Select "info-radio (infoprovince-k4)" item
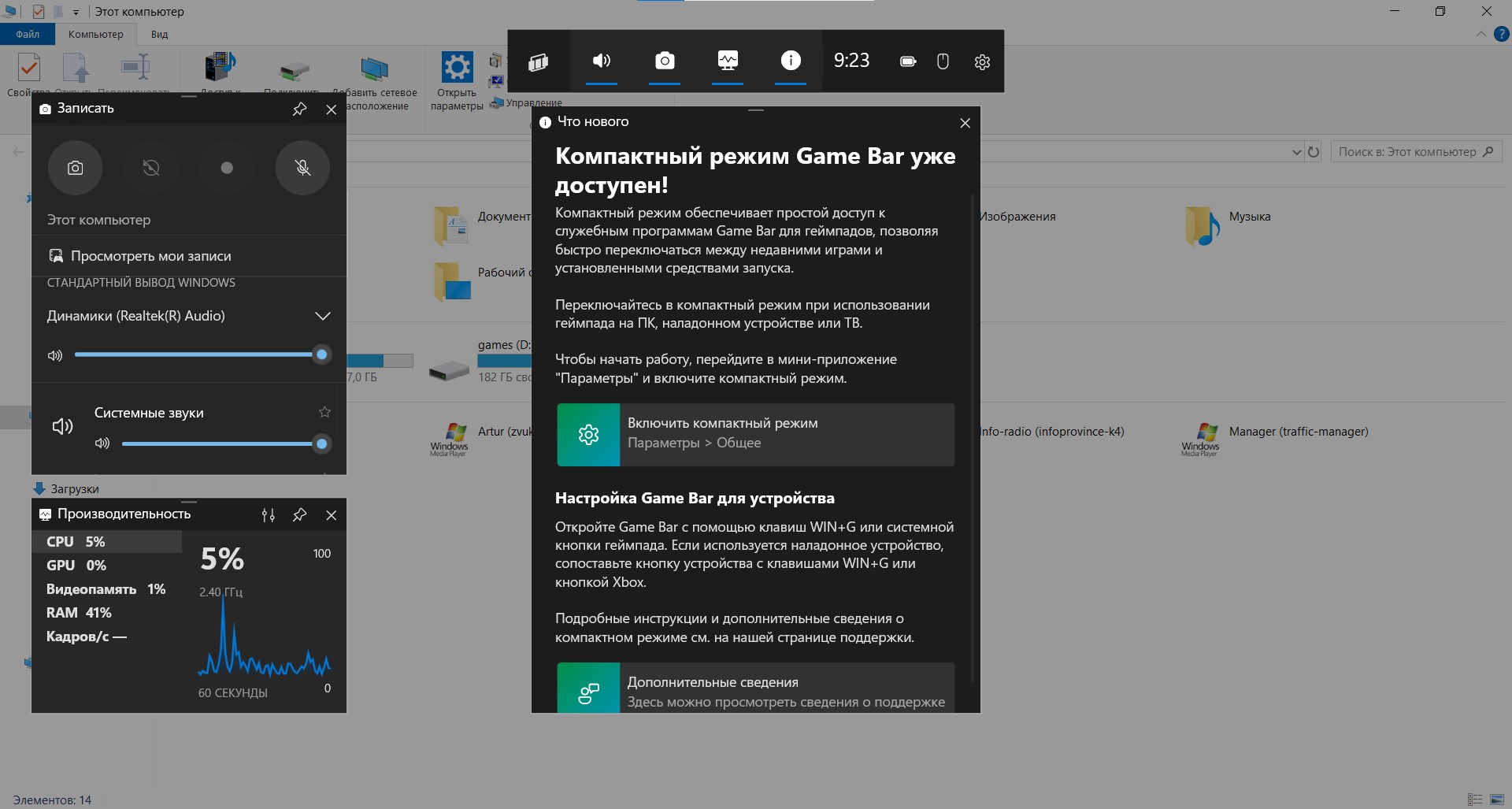Viewport: 1512px width, 809px height. tap(1052, 432)
